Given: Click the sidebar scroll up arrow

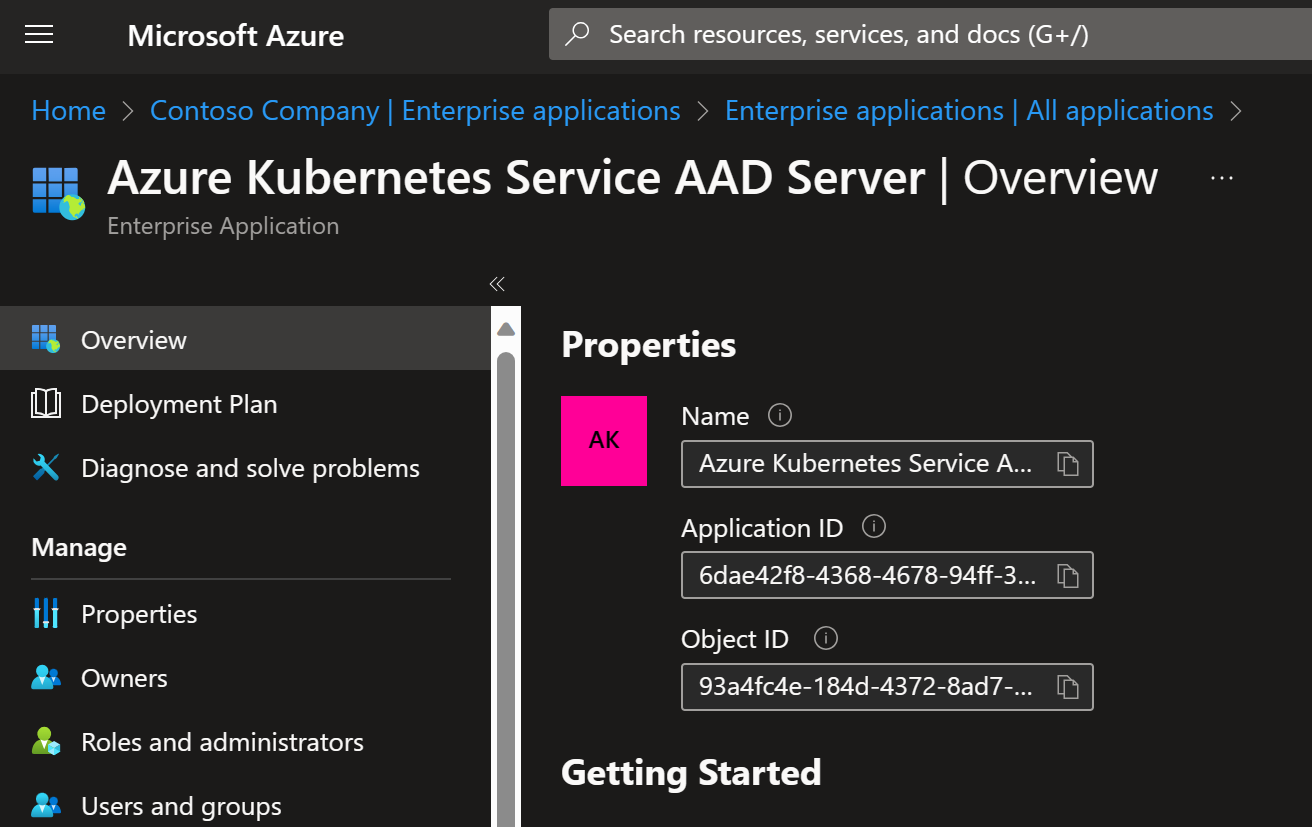Looking at the screenshot, I should (506, 329).
